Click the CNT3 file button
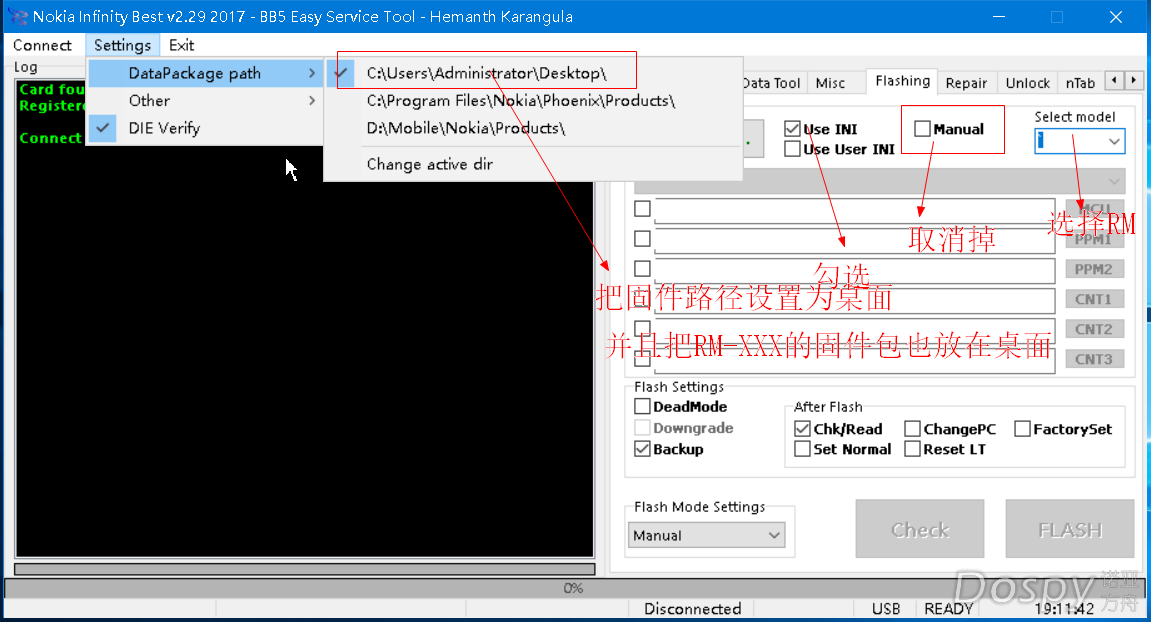The image size is (1151, 622). click(1094, 360)
